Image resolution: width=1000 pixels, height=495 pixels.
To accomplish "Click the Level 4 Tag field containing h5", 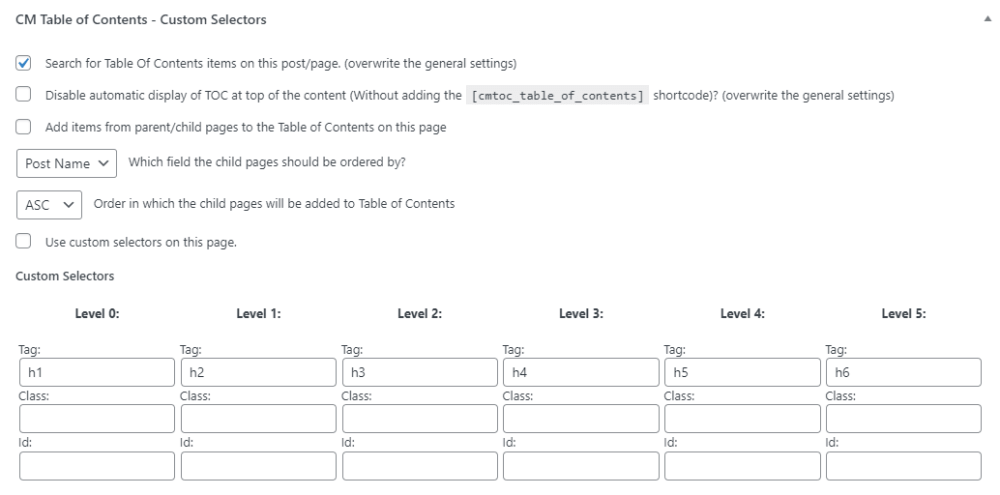I will [742, 373].
